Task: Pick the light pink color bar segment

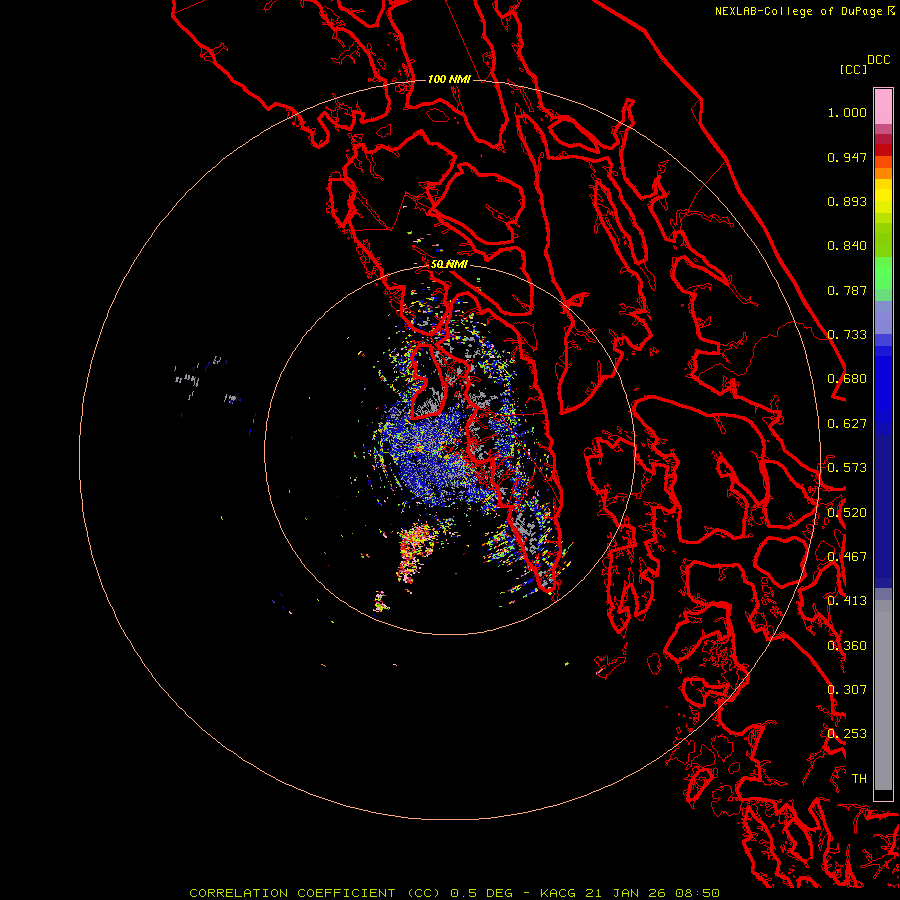Action: pyautogui.click(x=883, y=106)
